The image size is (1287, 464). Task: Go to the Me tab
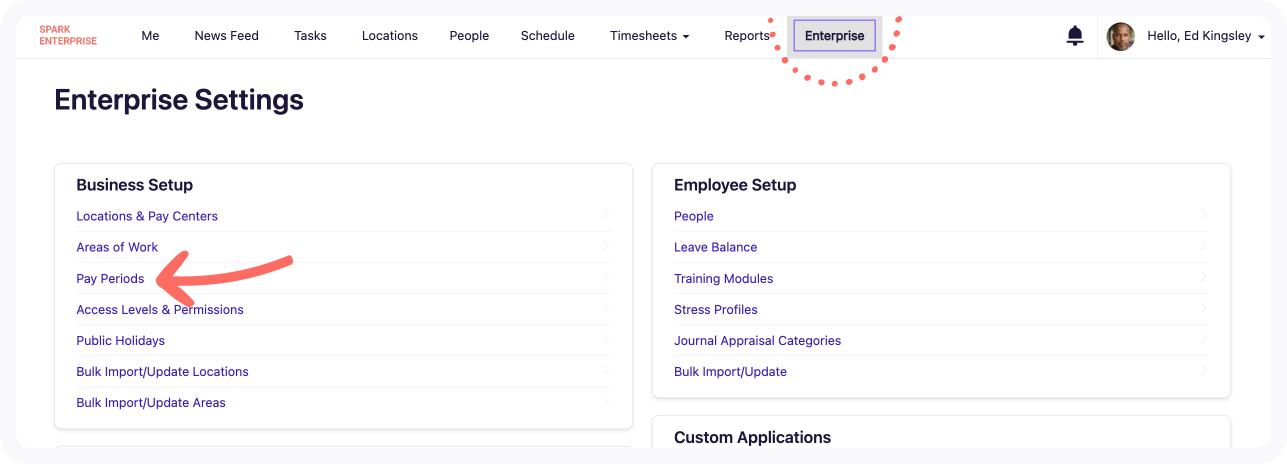click(x=150, y=36)
